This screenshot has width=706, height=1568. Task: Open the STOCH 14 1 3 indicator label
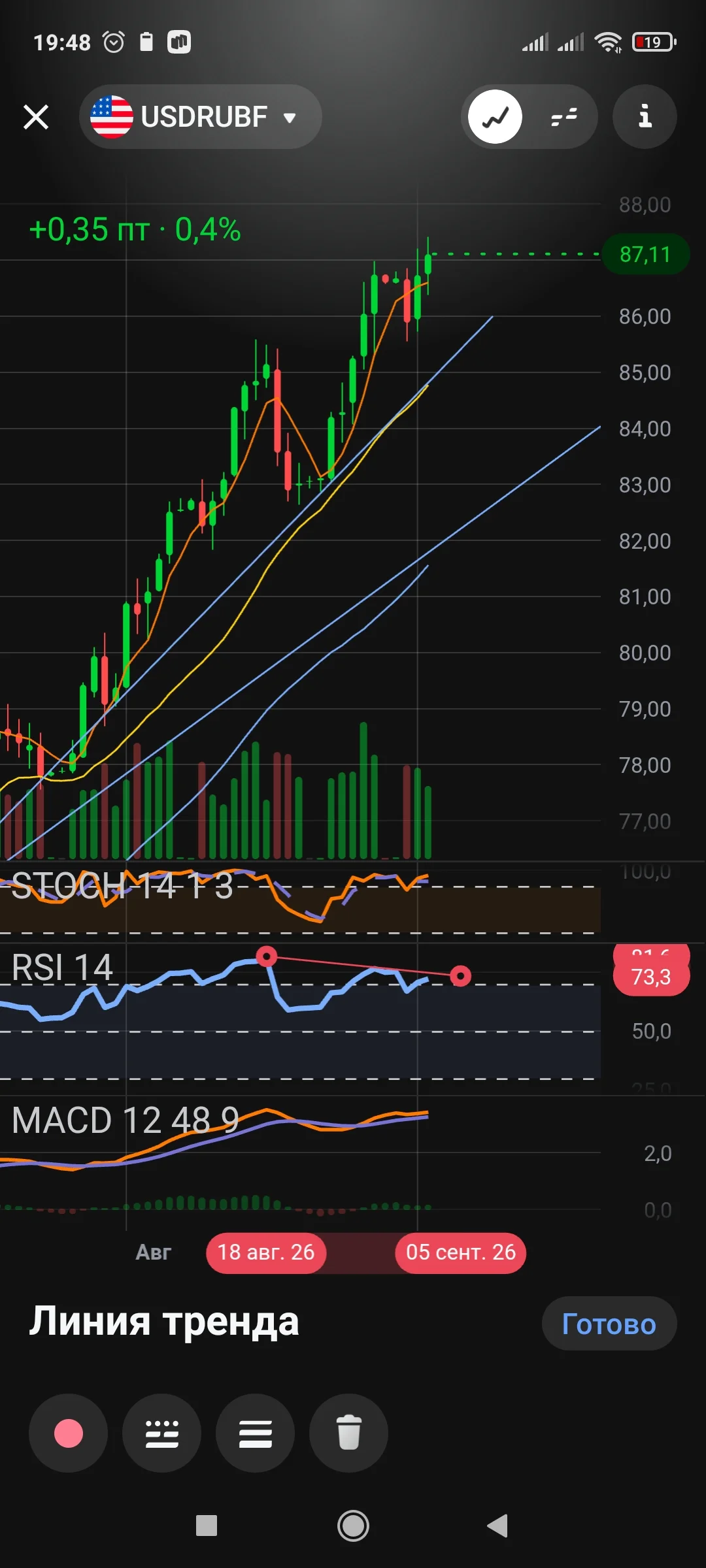(x=122, y=887)
